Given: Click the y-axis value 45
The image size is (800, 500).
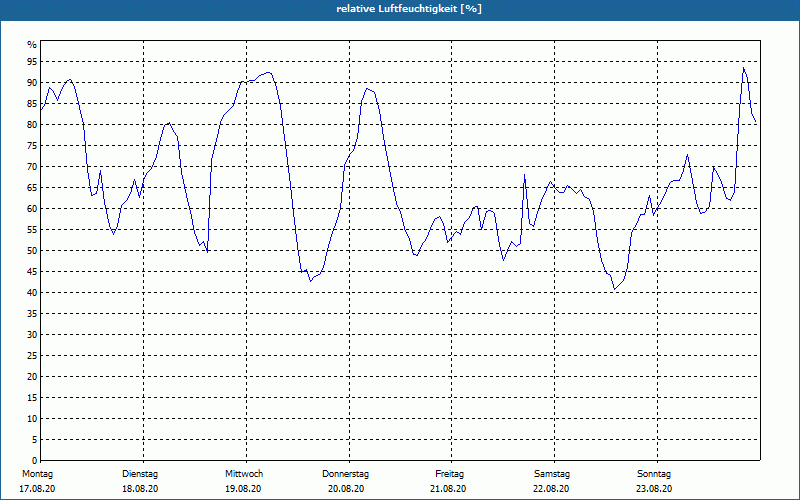Looking at the screenshot, I should 32,271.
